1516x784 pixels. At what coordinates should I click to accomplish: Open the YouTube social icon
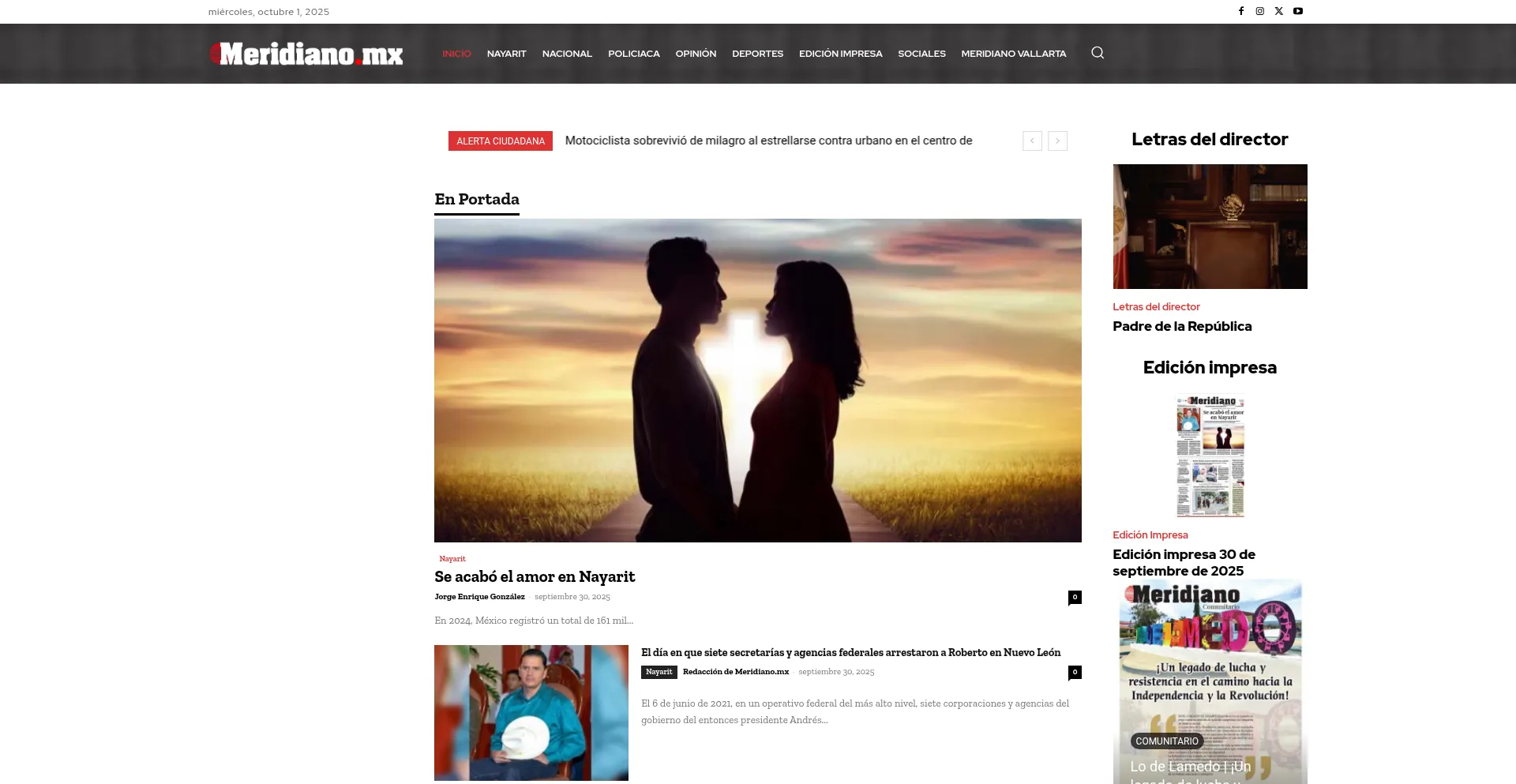pos(1298,11)
